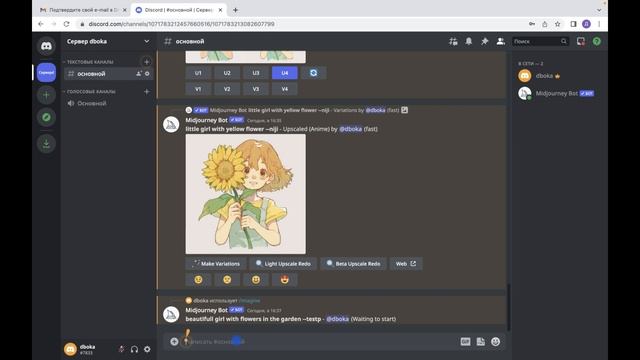Click message input field
This screenshot has width=640, height=360.
(318, 342)
